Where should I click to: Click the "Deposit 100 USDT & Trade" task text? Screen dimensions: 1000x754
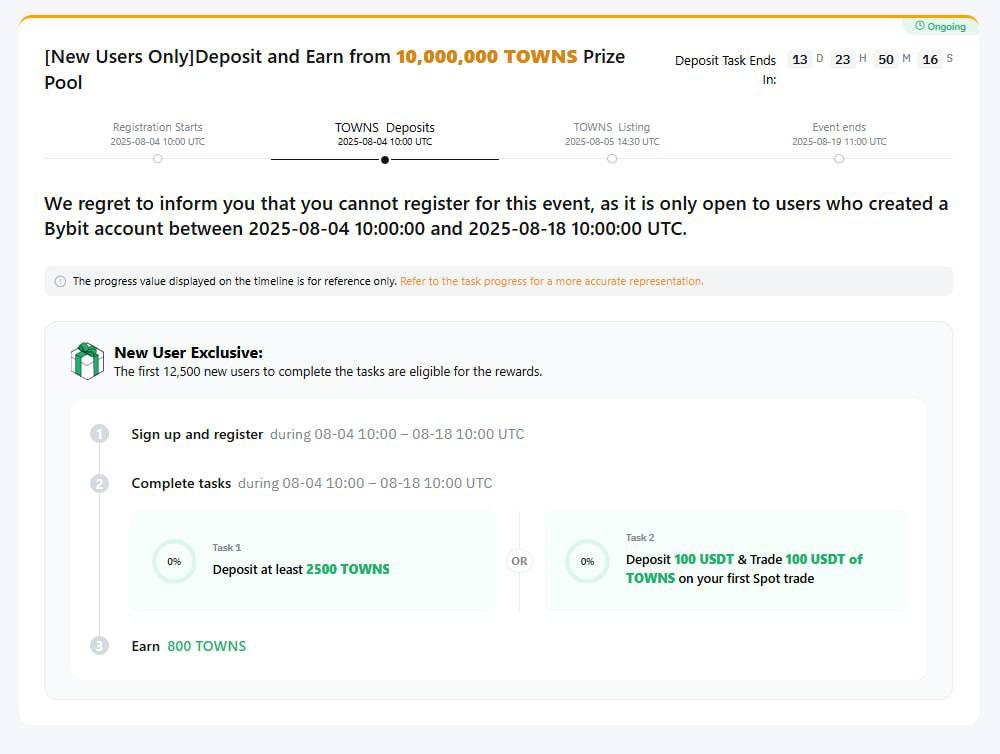click(x=744, y=569)
